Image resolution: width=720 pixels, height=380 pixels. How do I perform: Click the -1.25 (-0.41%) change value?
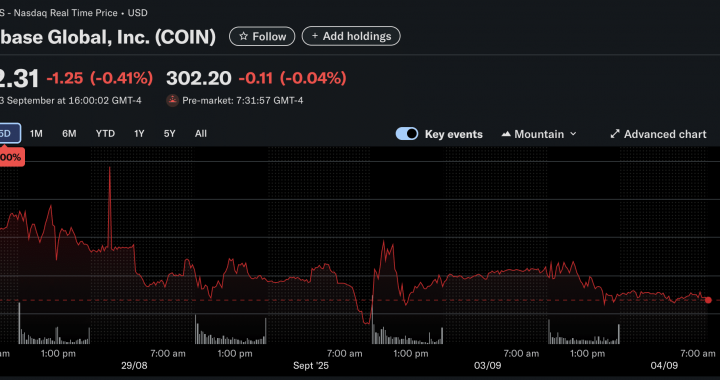point(100,78)
